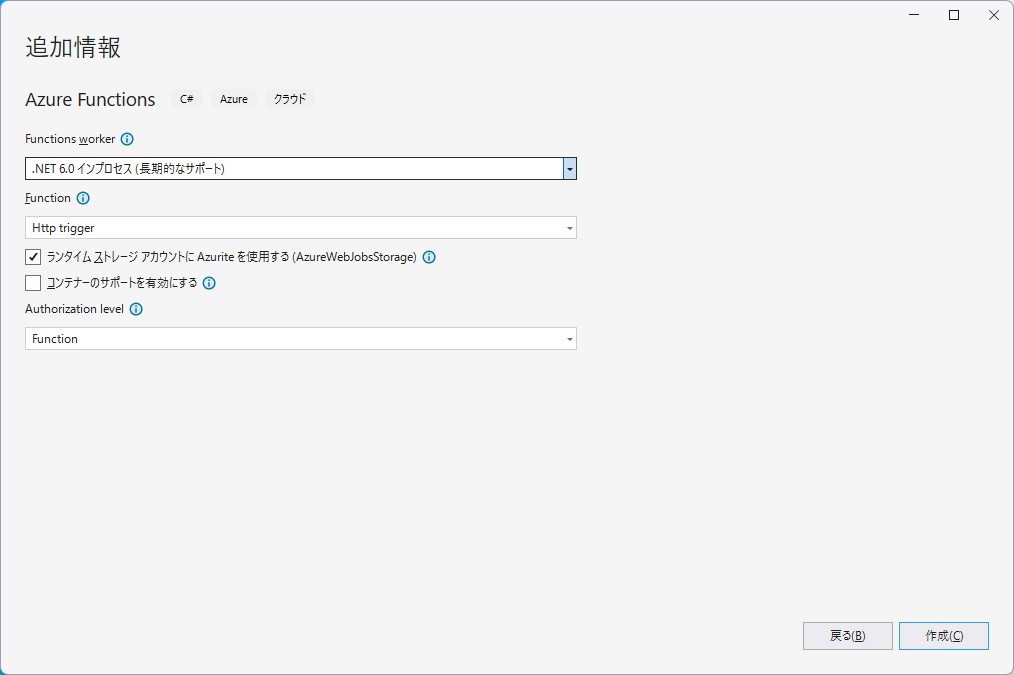Viewport: 1014px width, 675px height.
Task: Click the 追加情報 title text
Action: tap(73, 47)
